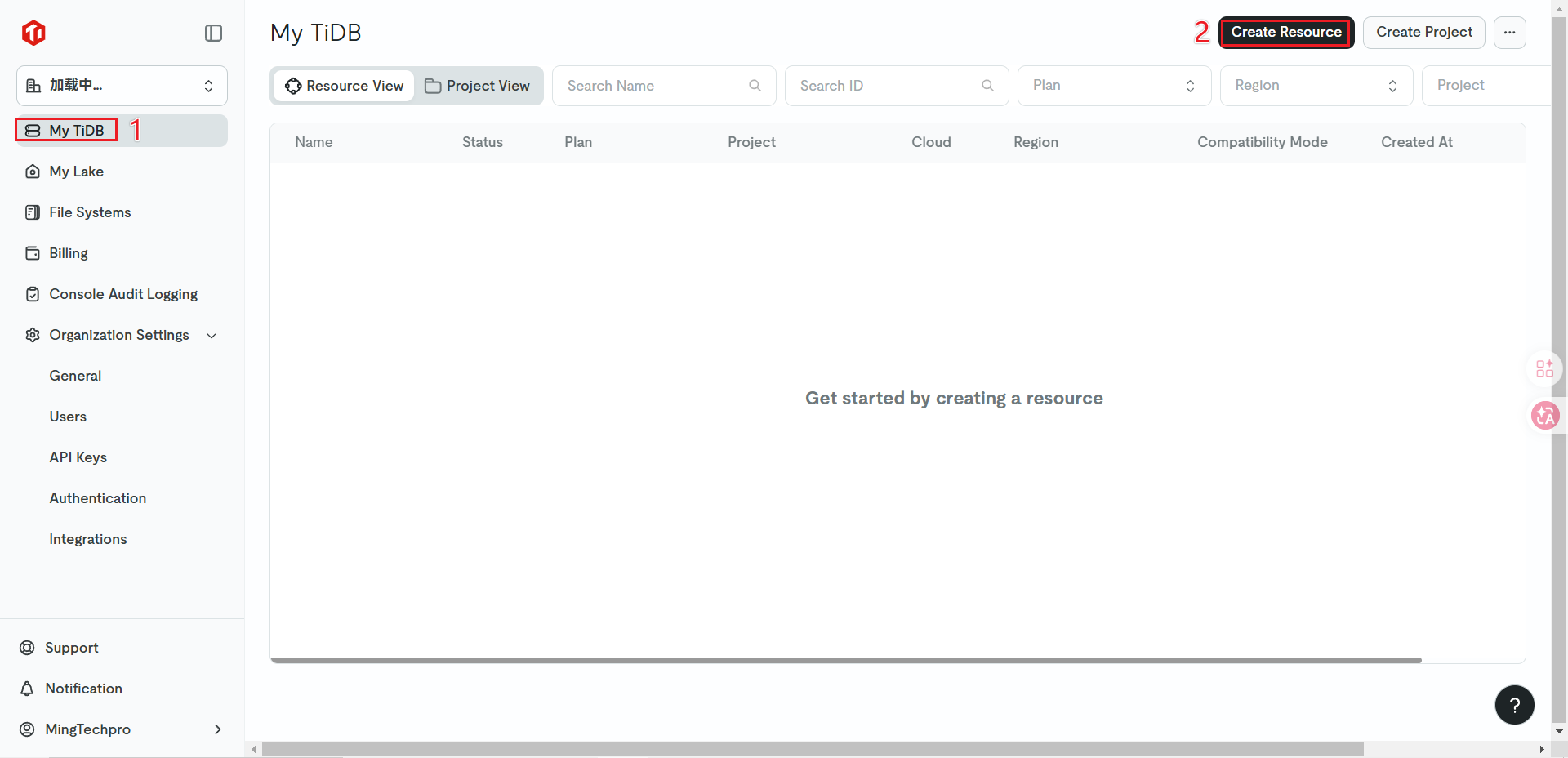Open Users settings
The height and width of the screenshot is (758, 1568).
68,417
